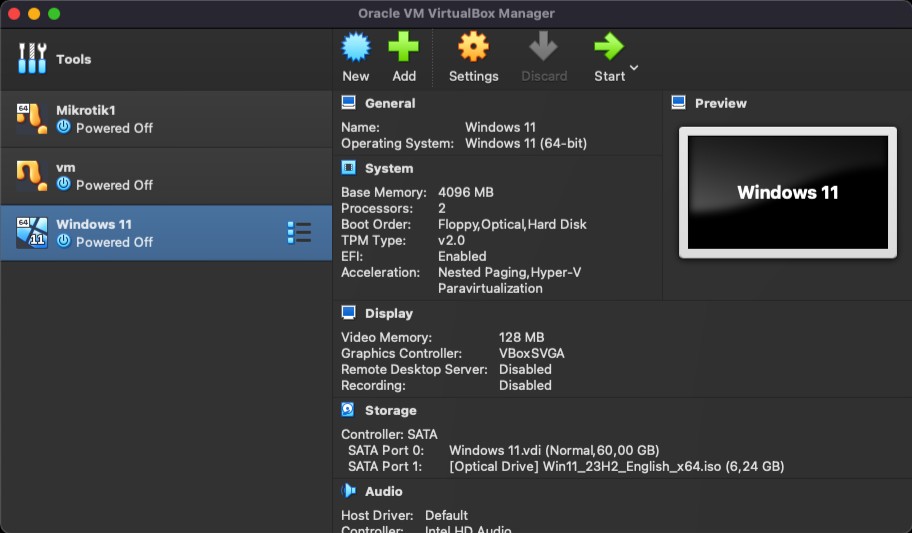This screenshot has width=912, height=533.
Task: Click the green Add machine icon
Action: coord(404,47)
